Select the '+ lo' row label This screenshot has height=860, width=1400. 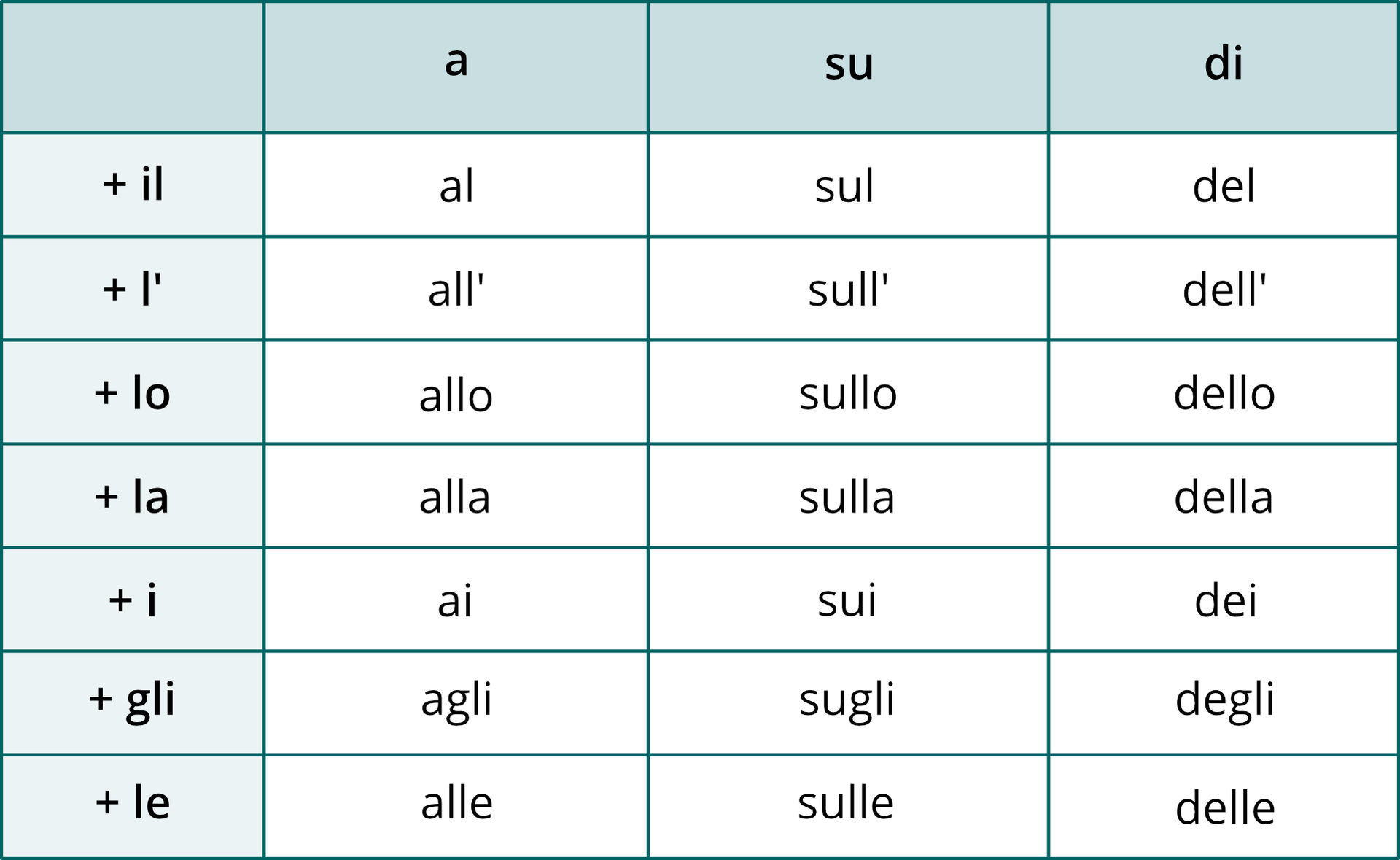pos(133,393)
